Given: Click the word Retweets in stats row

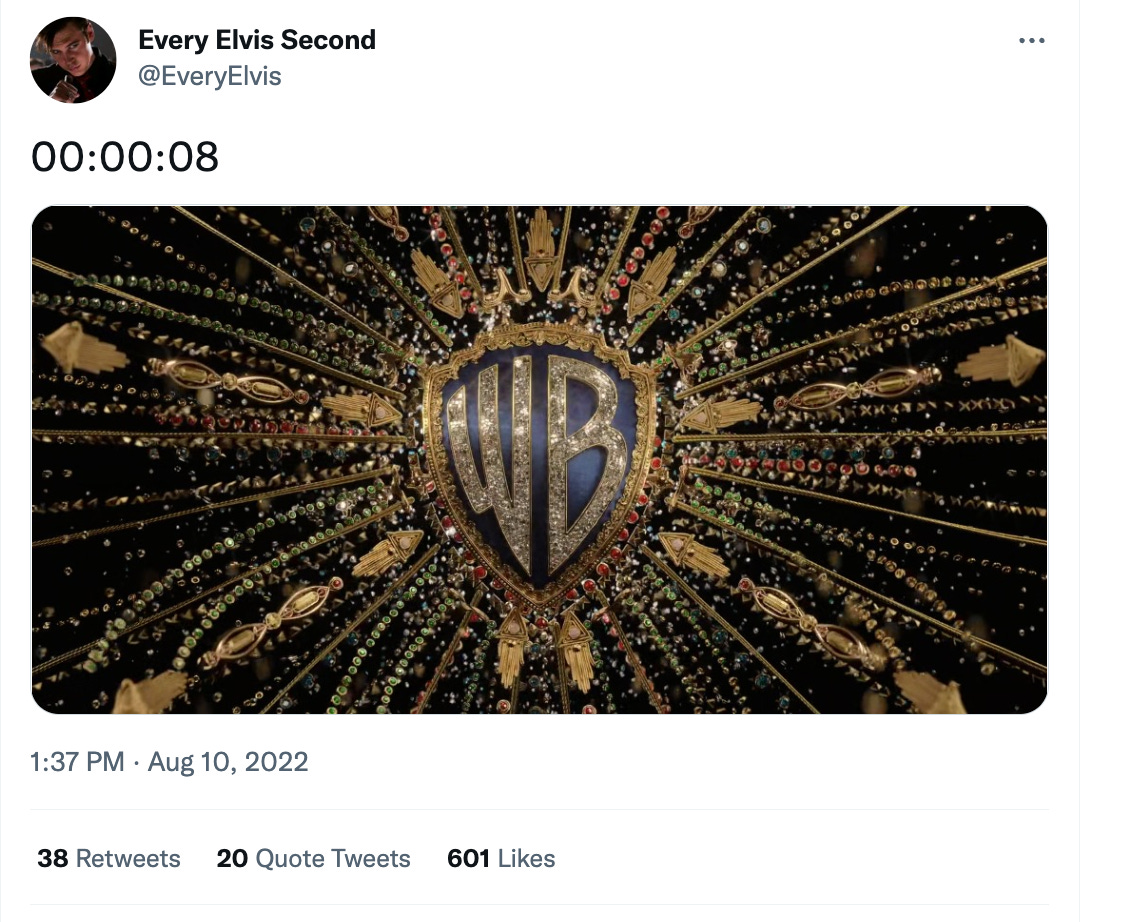Looking at the screenshot, I should (128, 858).
